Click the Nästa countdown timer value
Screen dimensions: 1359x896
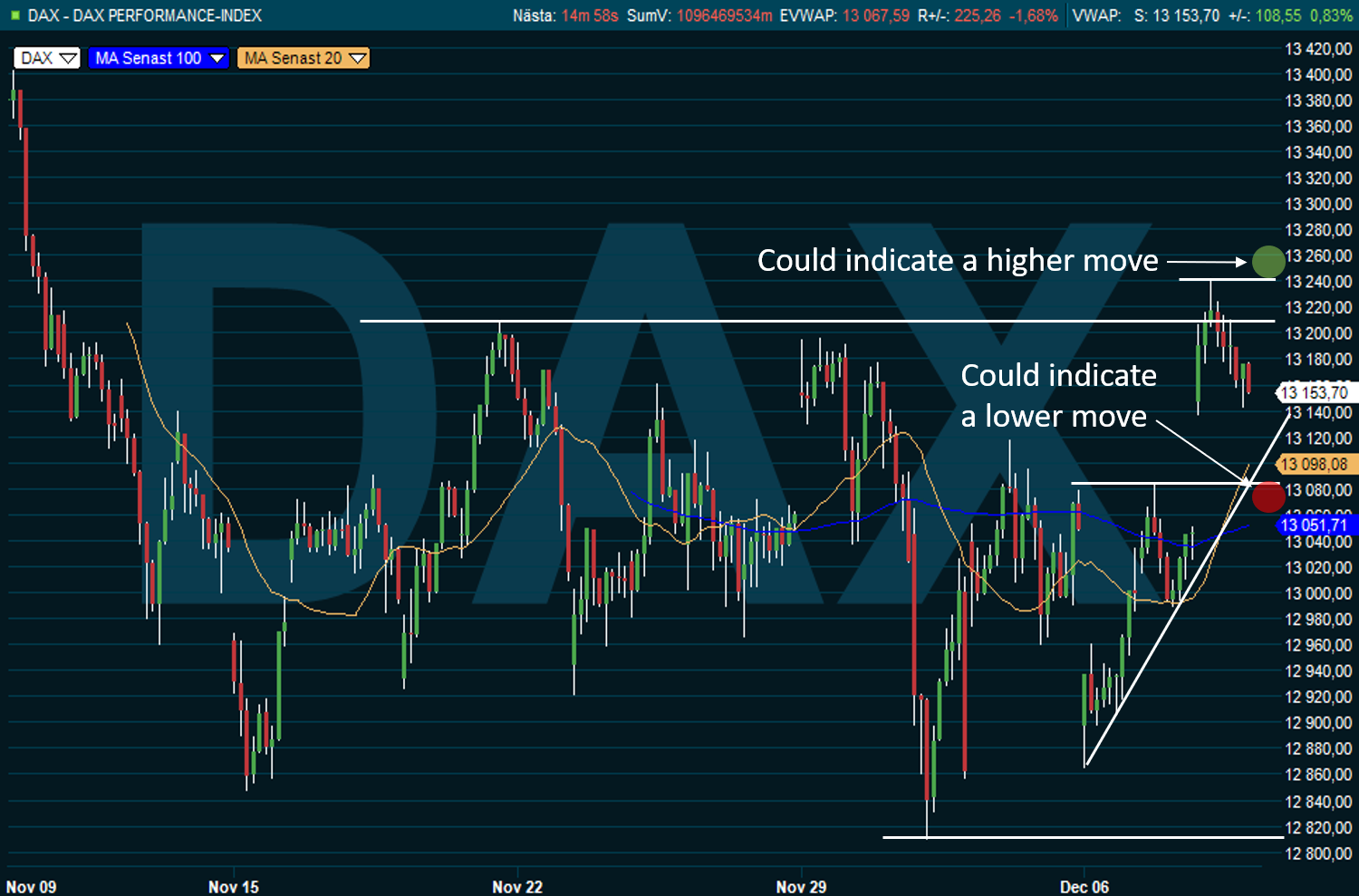(x=590, y=15)
